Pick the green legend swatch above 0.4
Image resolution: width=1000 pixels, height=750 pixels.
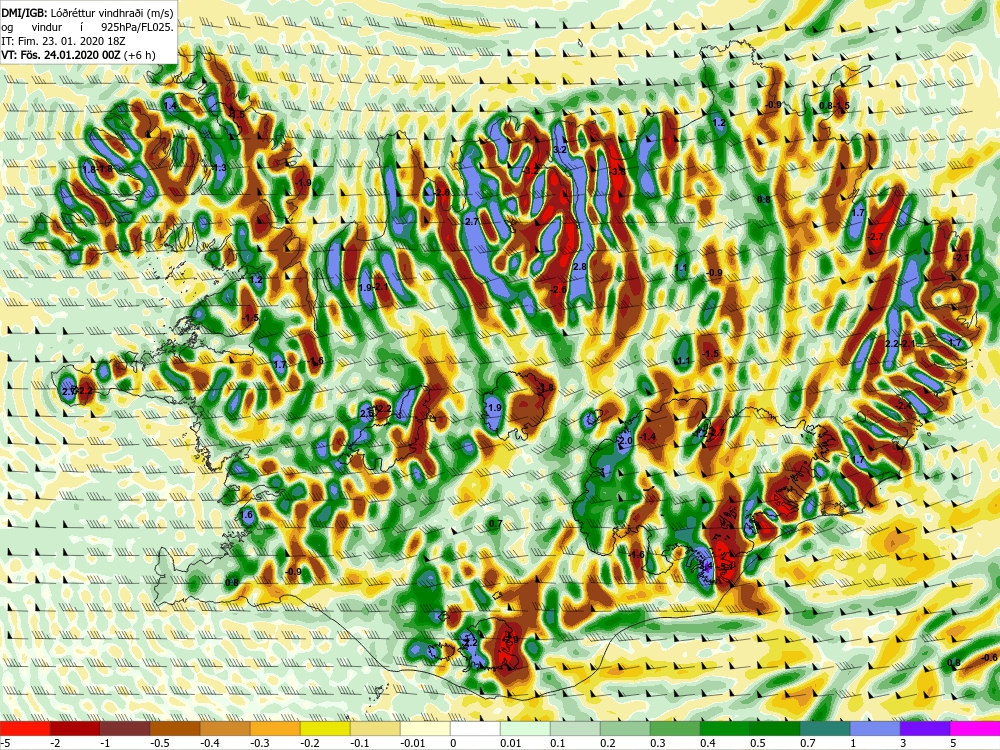[x=725, y=728]
